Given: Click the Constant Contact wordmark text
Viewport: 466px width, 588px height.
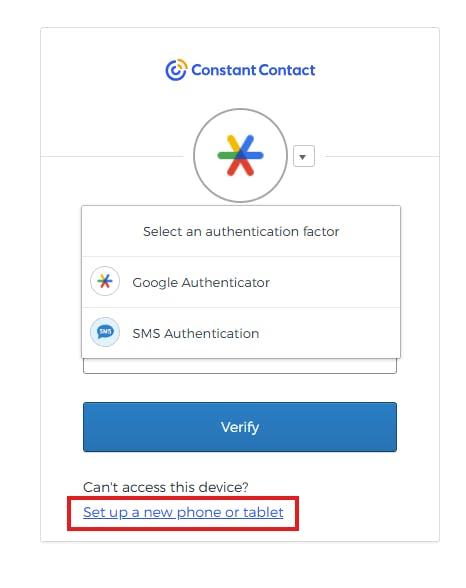Looking at the screenshot, I should 253,70.
